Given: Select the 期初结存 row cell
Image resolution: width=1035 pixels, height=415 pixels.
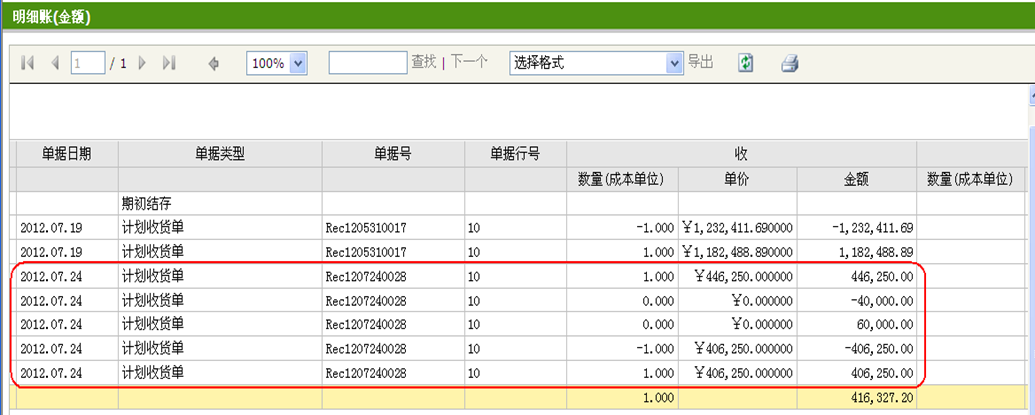Looking at the screenshot, I should pos(220,203).
